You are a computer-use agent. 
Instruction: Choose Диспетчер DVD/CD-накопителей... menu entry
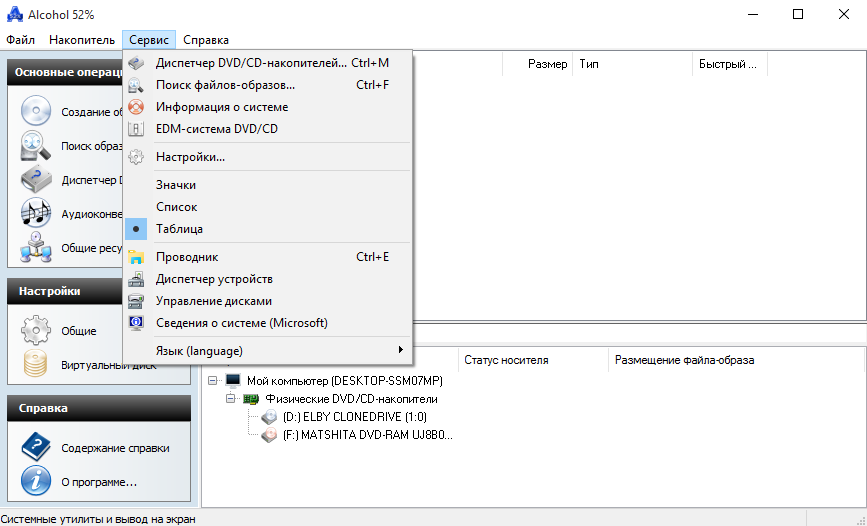coord(268,63)
